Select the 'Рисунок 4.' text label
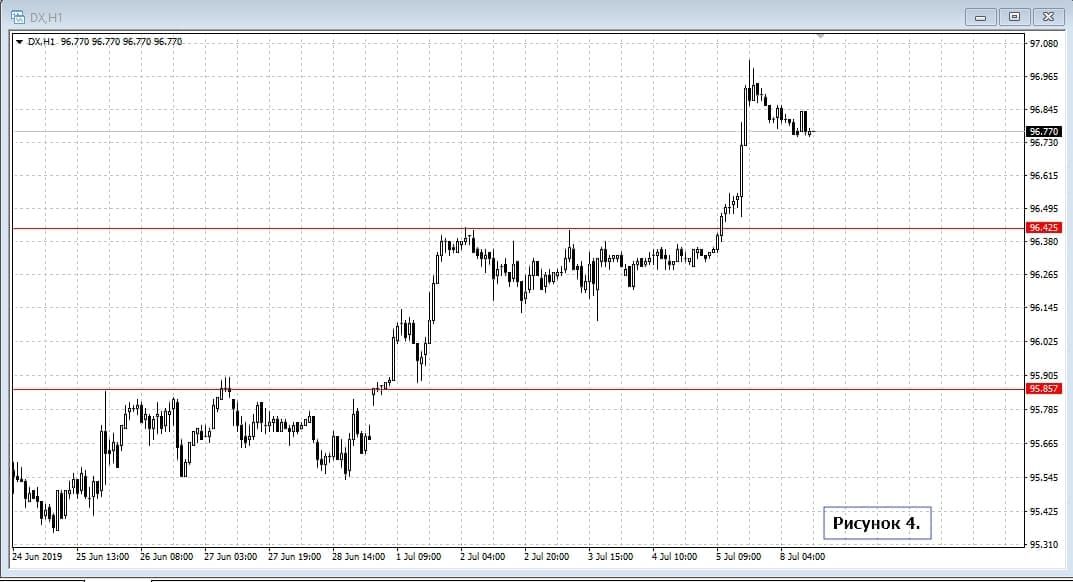This screenshot has height=582, width=1073. click(875, 522)
